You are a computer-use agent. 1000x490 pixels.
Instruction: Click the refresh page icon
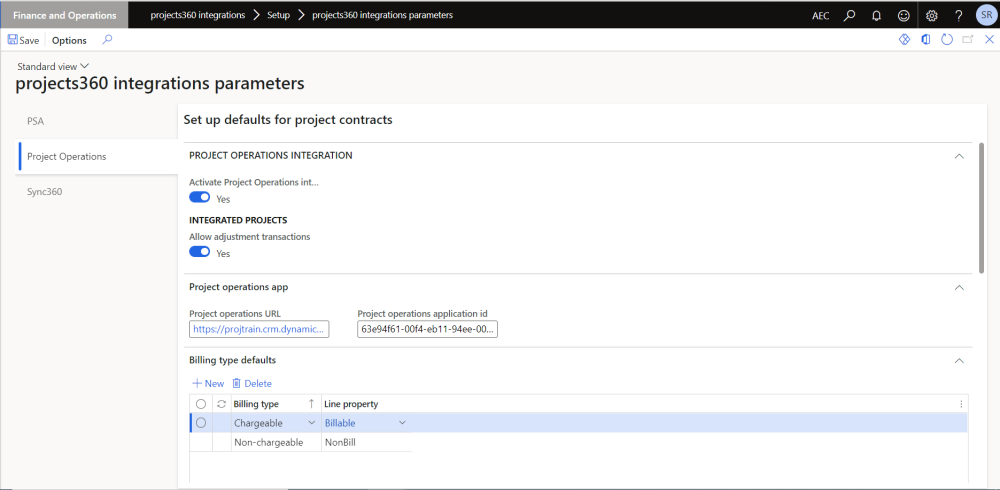[946, 40]
